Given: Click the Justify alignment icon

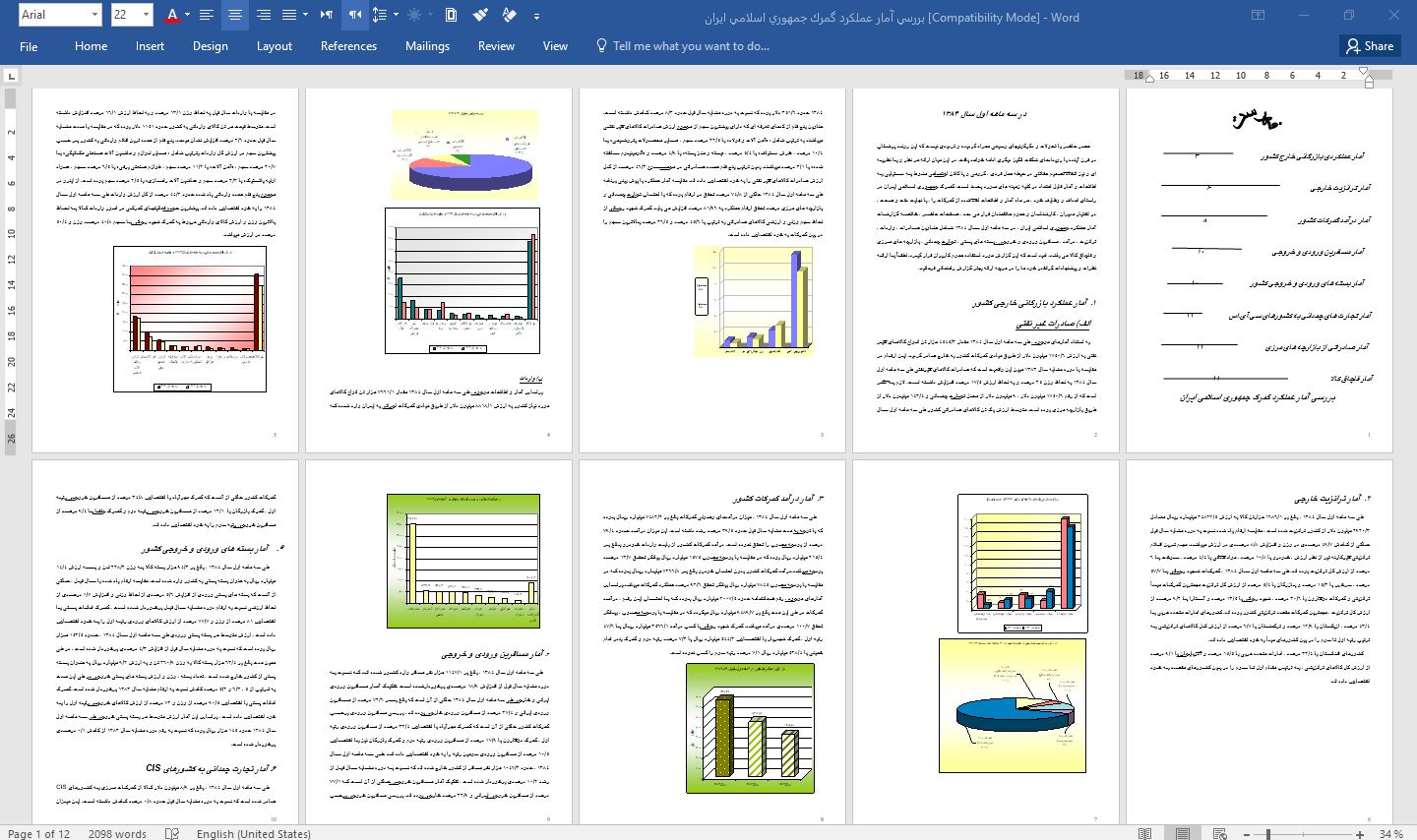Looking at the screenshot, I should (289, 15).
